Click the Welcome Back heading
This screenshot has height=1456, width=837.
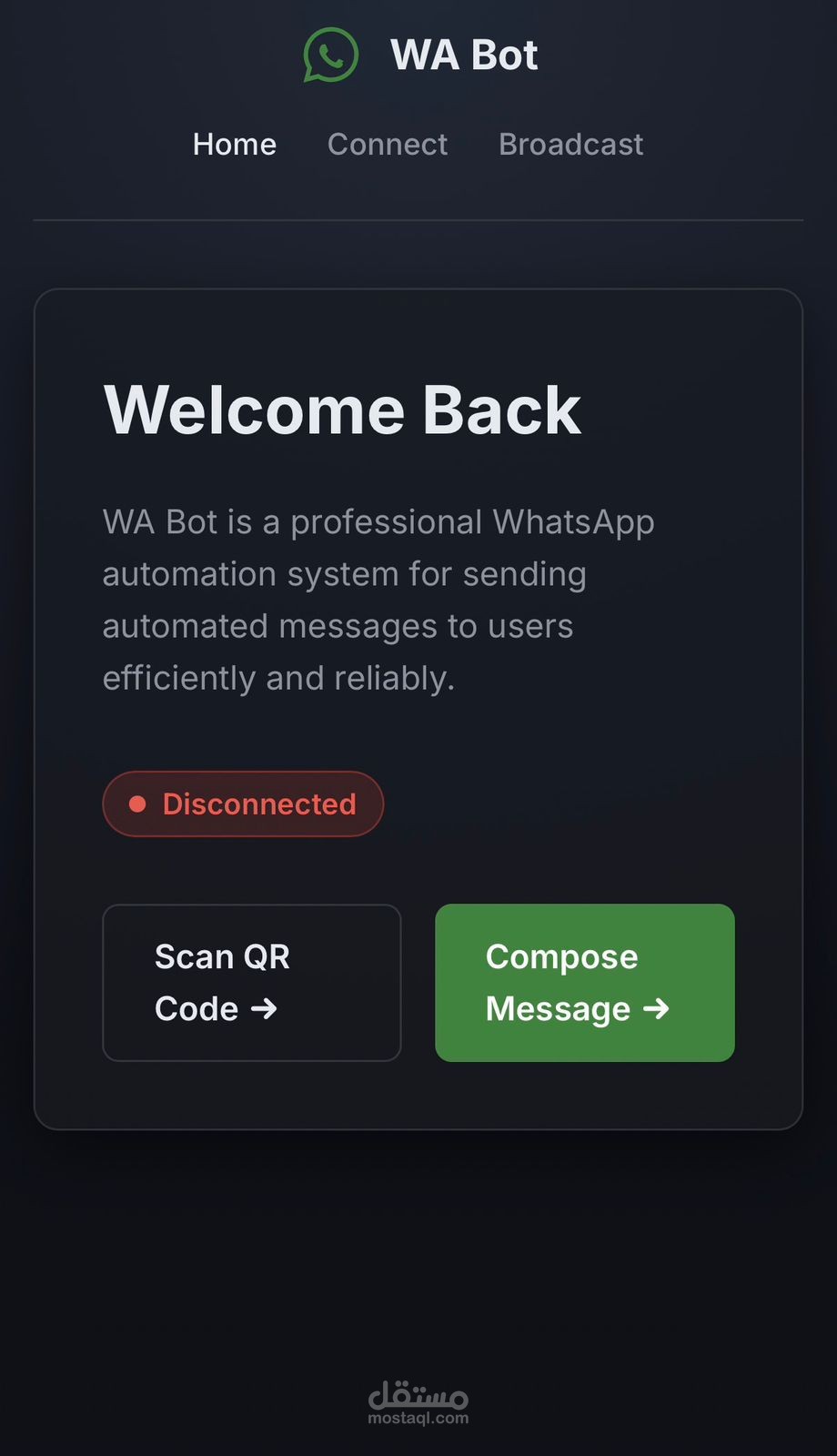342,410
